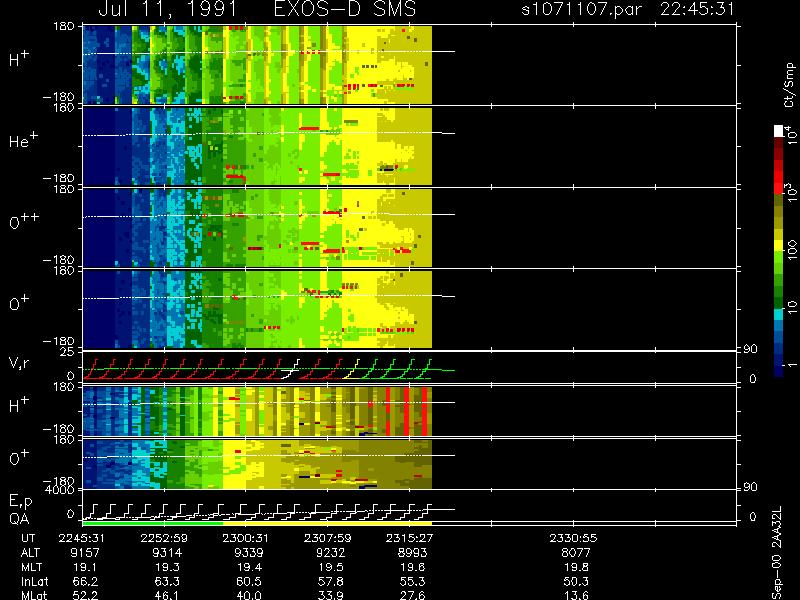Click InLat value '63.3'

pos(167,581)
